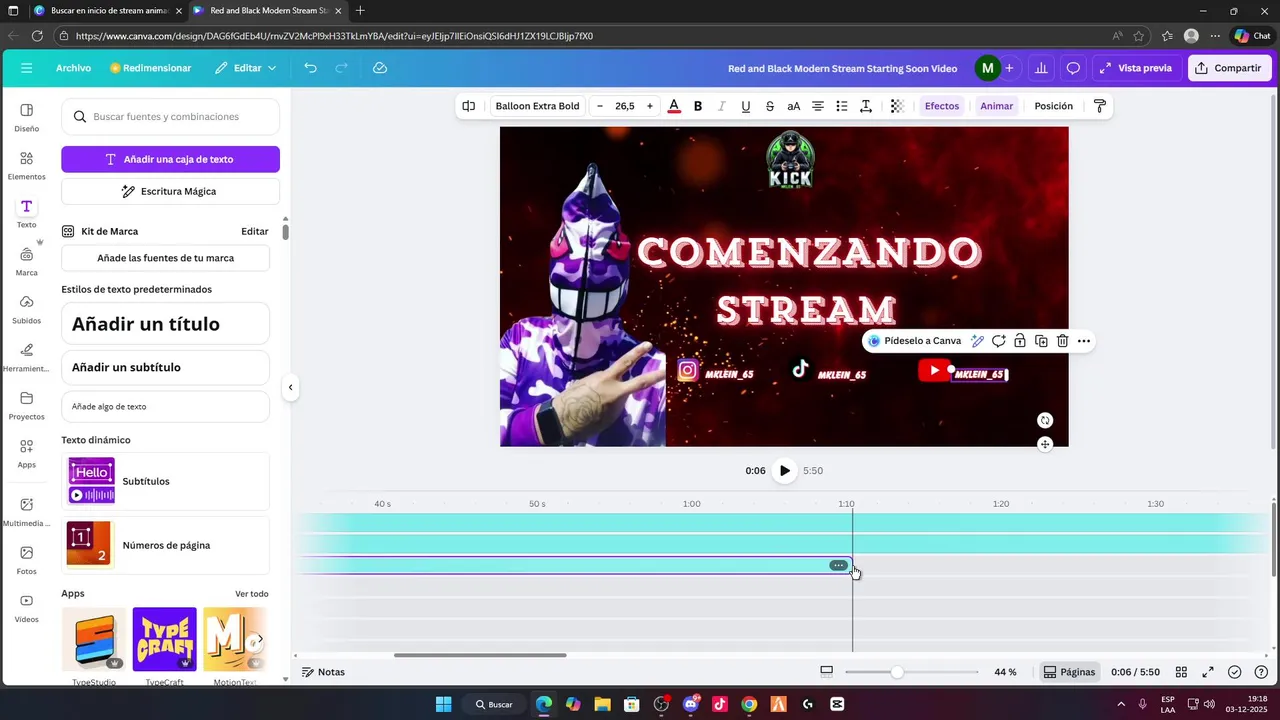Screen dimensions: 1280x720
Task: Open the Herramientas sidebar panel
Action: 27,357
